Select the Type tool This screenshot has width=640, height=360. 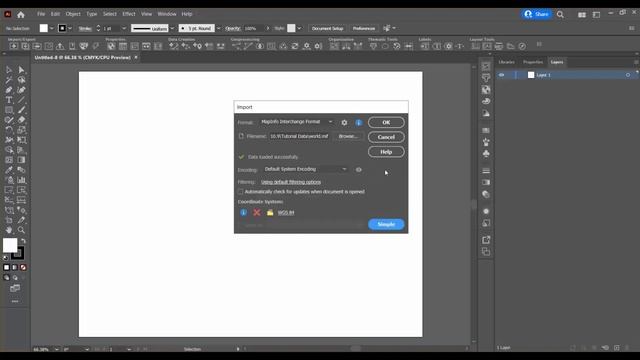(9, 100)
